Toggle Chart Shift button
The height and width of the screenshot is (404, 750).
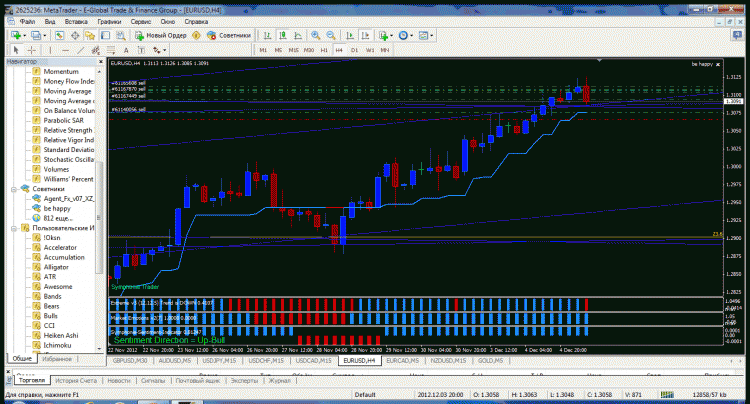(365, 35)
